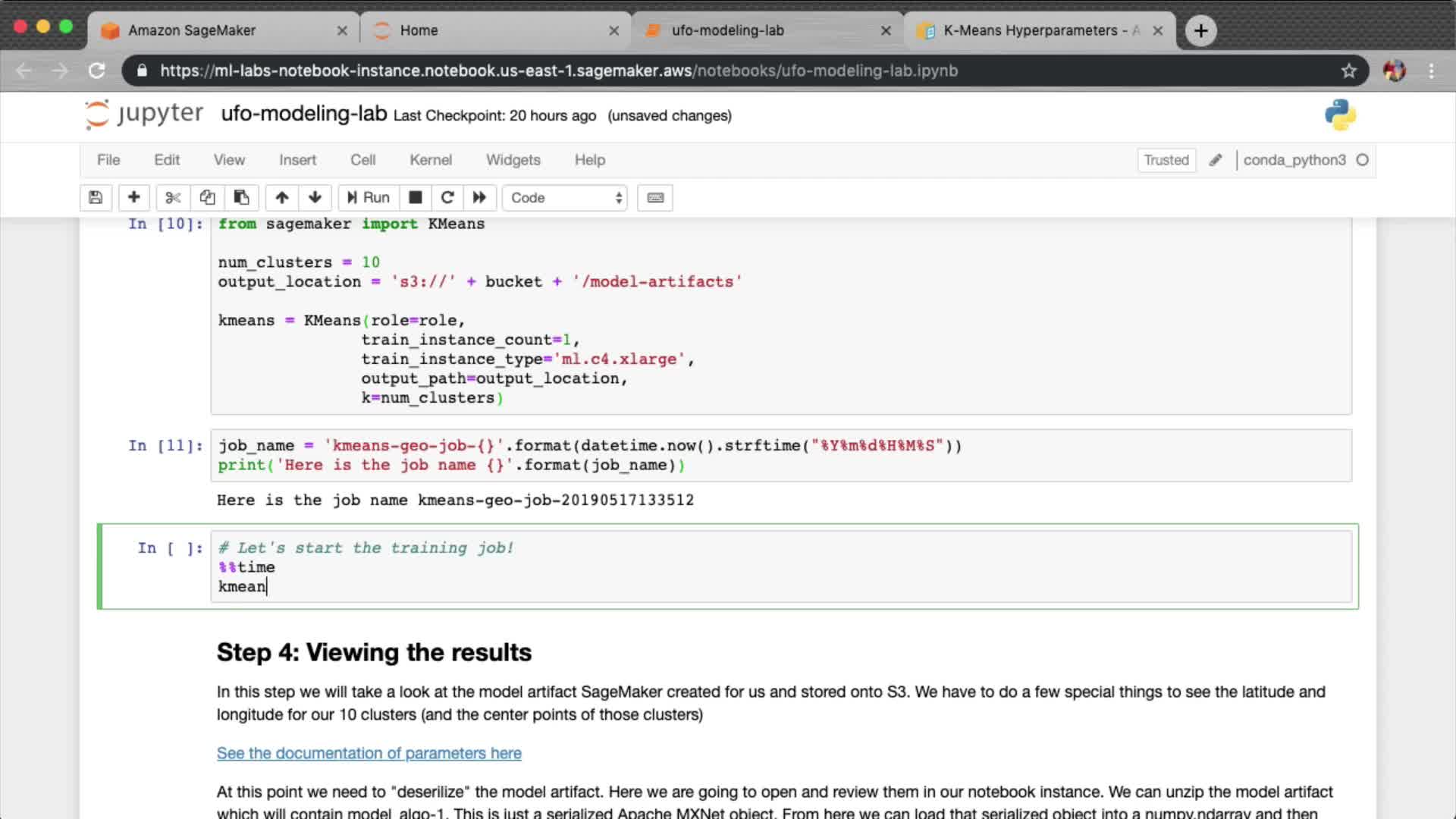1456x819 pixels.
Task: Toggle the Trusted notebook button
Action: tap(1166, 160)
